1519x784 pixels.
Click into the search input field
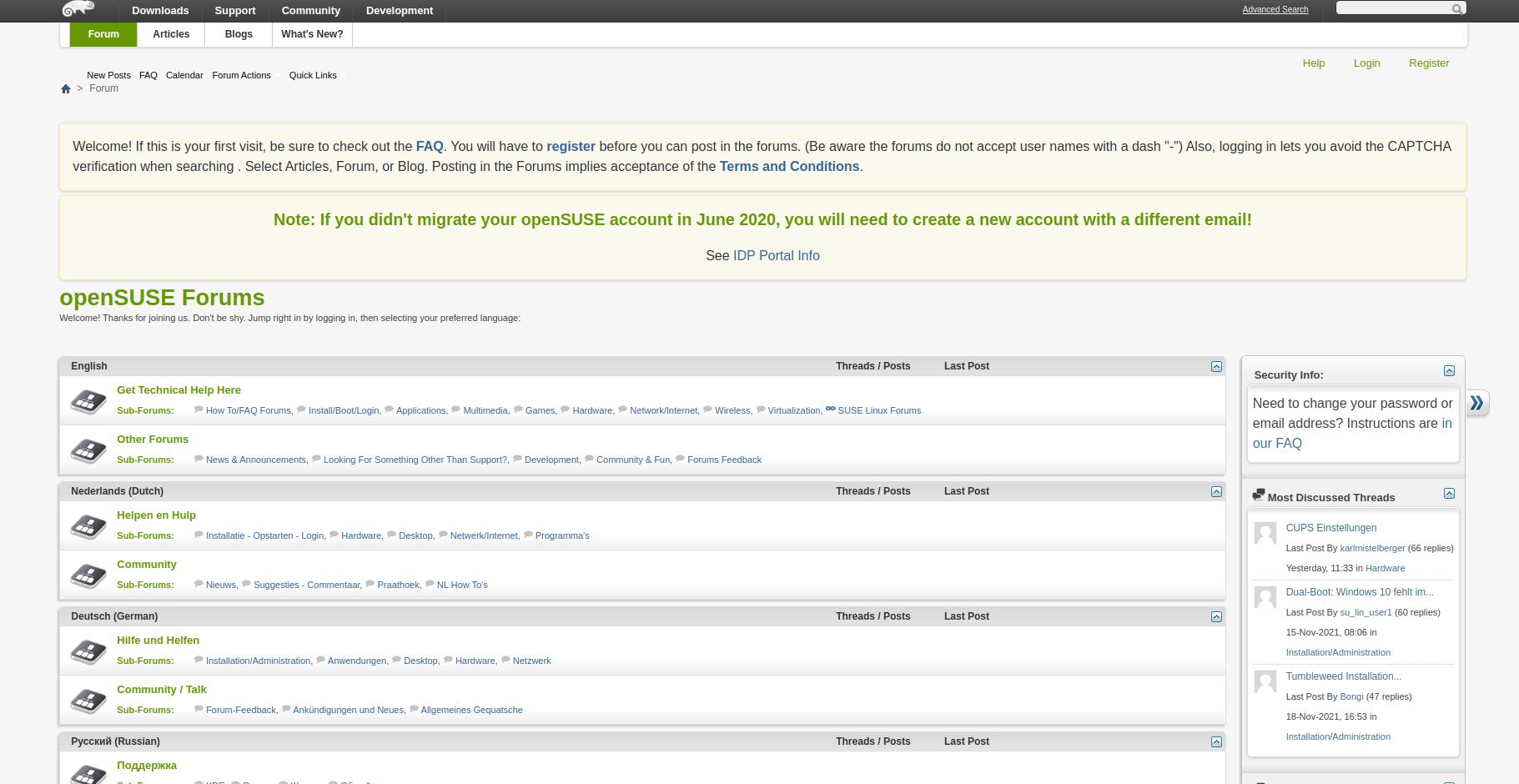pos(1393,8)
